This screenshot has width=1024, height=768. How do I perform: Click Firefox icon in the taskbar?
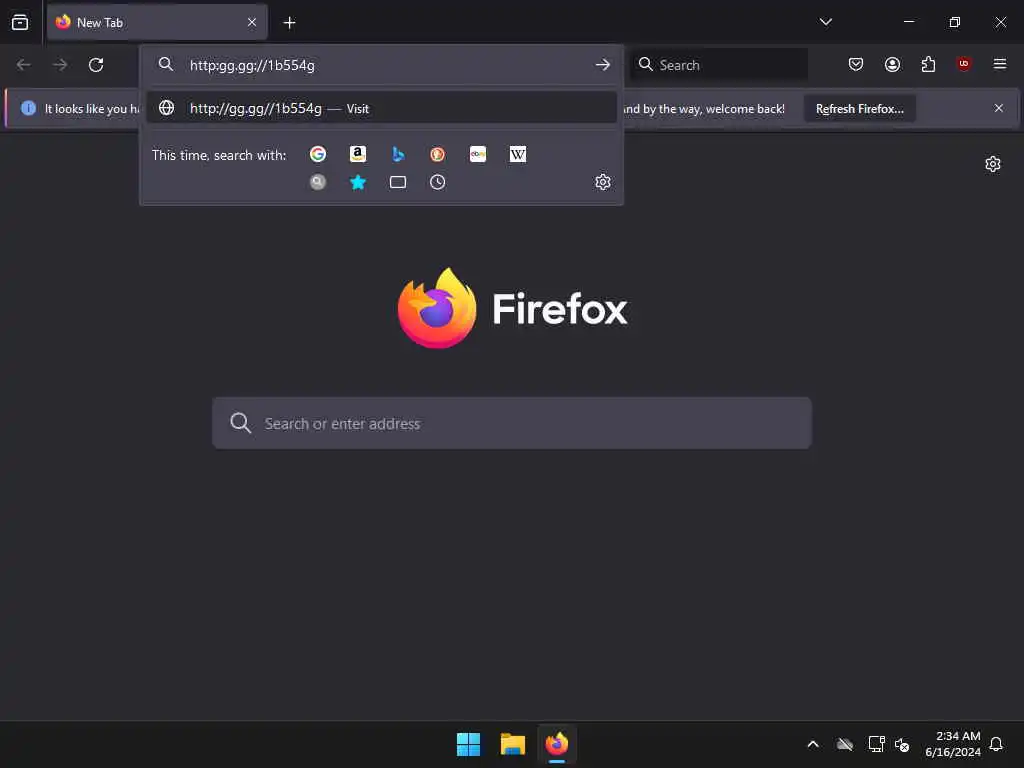click(x=556, y=744)
